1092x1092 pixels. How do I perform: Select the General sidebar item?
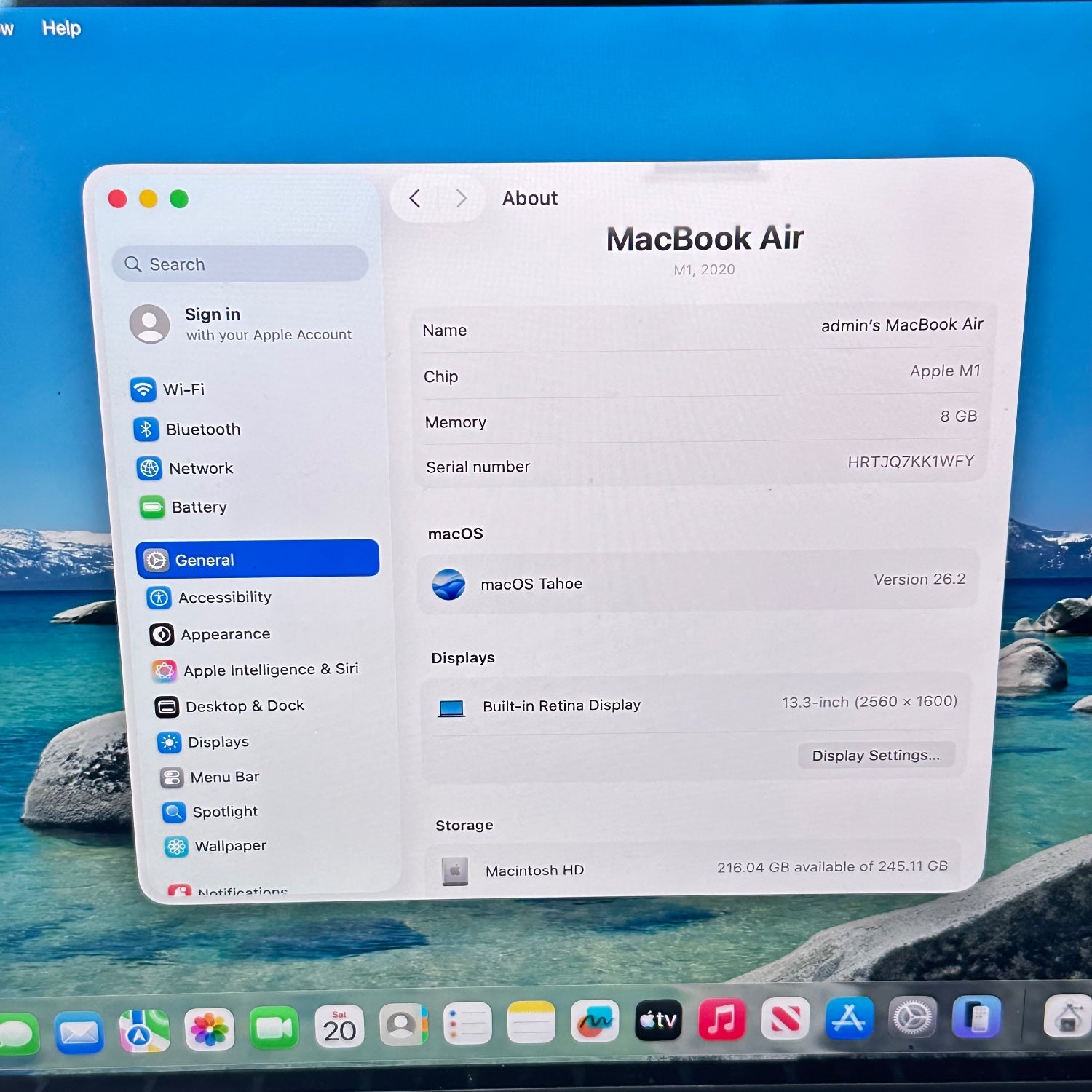click(258, 559)
